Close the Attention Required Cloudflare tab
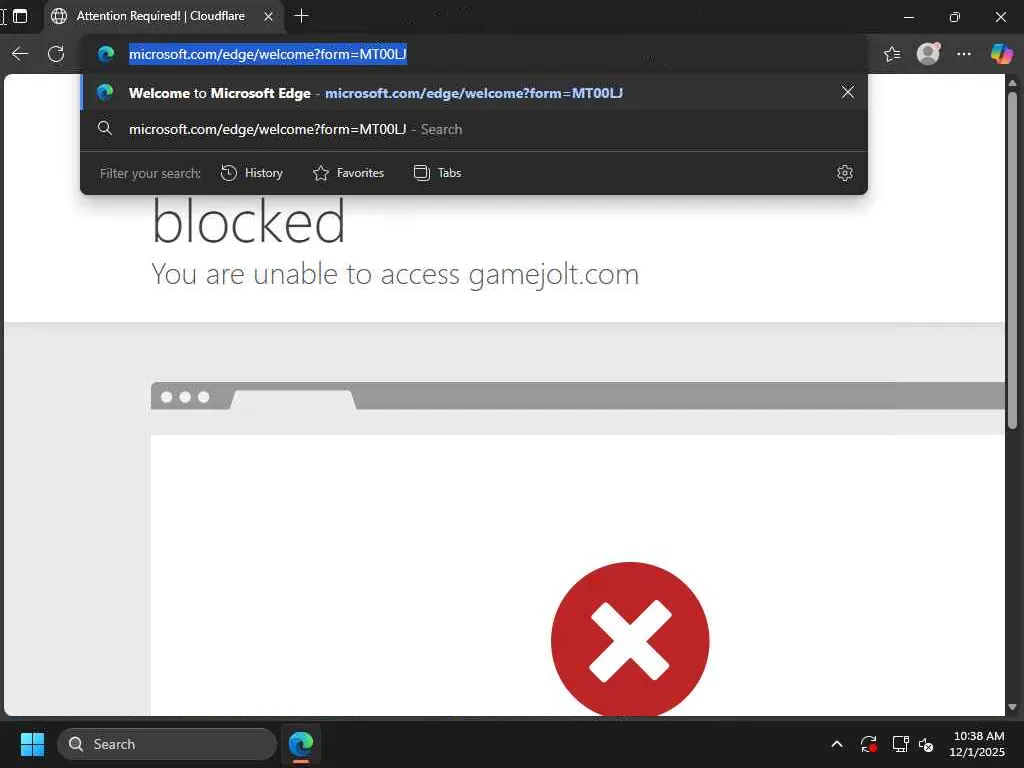 click(x=268, y=16)
